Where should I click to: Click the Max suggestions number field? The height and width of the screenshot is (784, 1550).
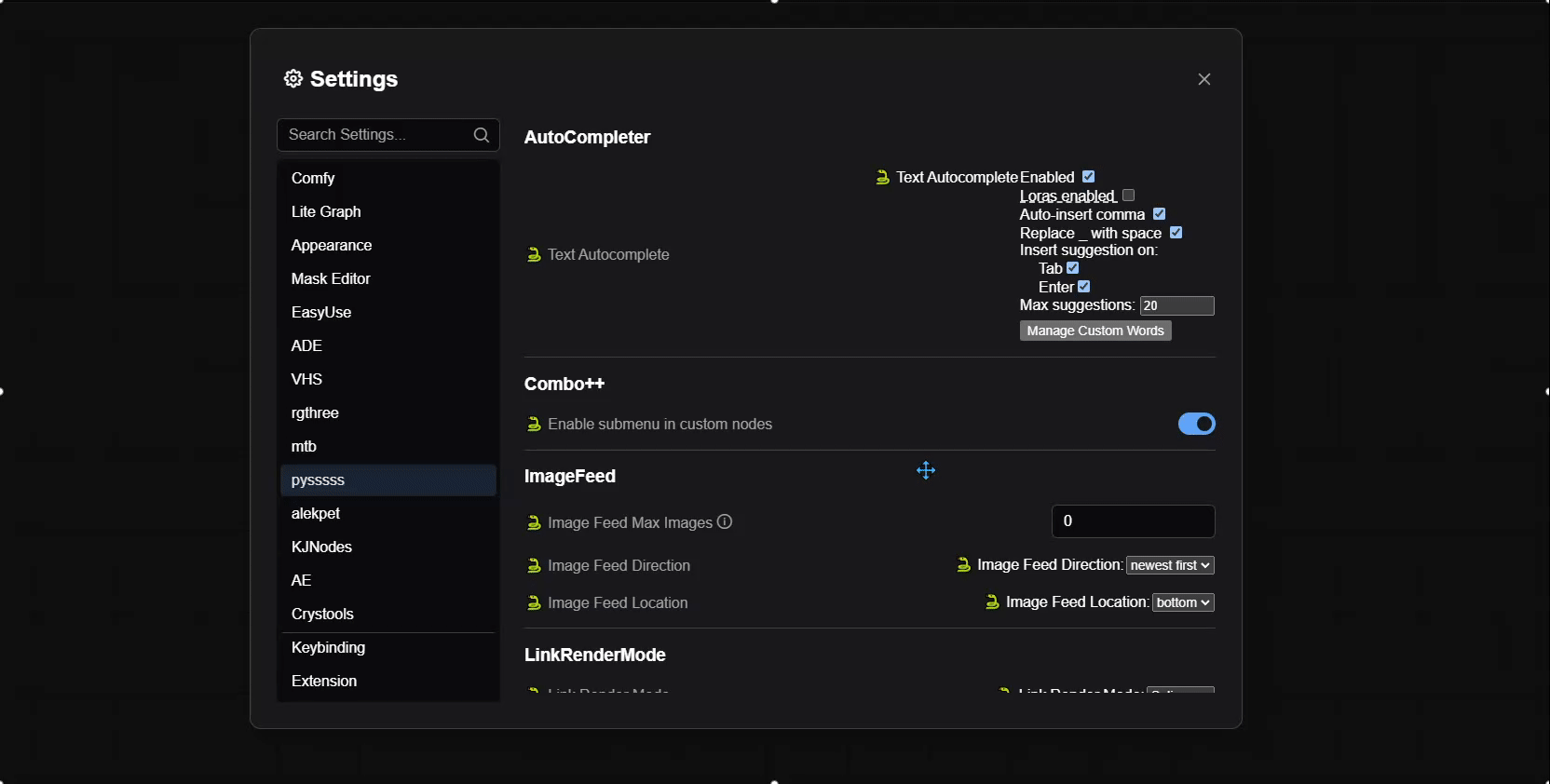click(x=1176, y=305)
